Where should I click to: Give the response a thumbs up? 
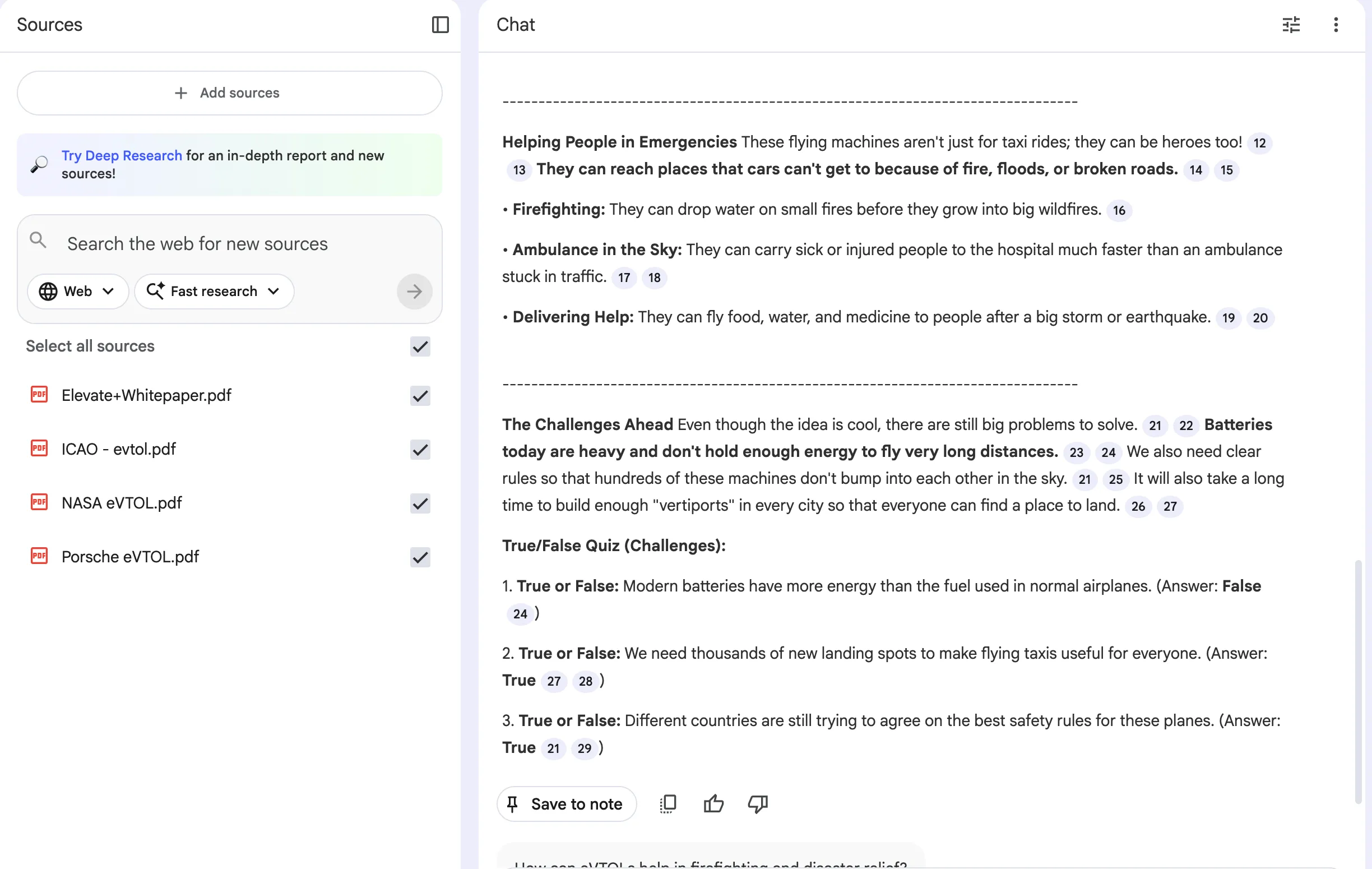tap(713, 803)
